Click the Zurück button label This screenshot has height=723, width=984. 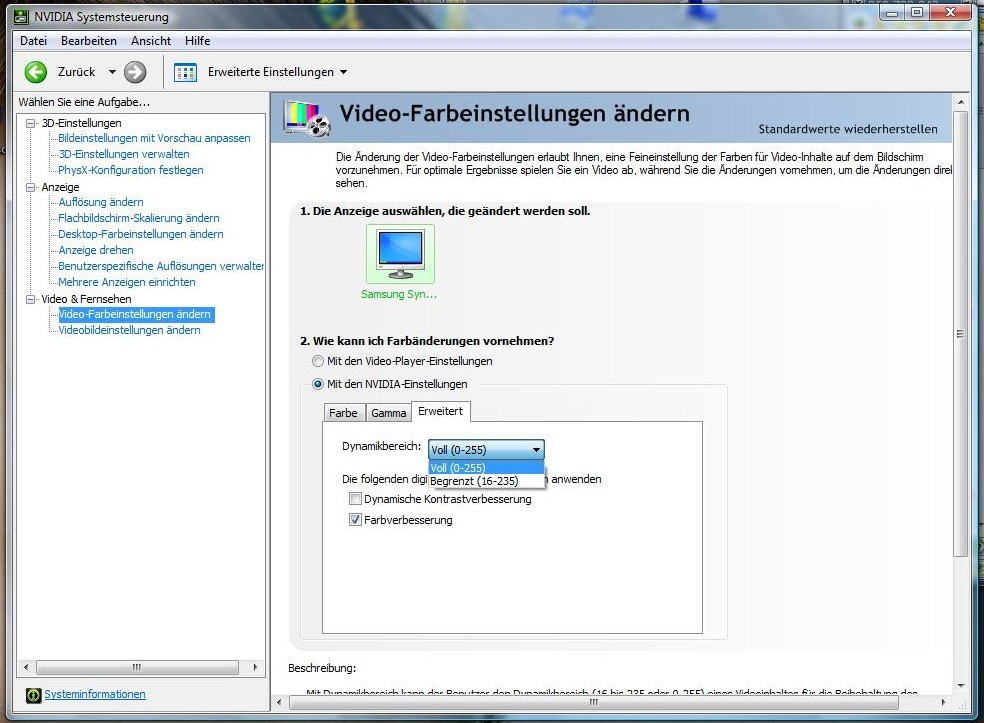click(x=77, y=72)
